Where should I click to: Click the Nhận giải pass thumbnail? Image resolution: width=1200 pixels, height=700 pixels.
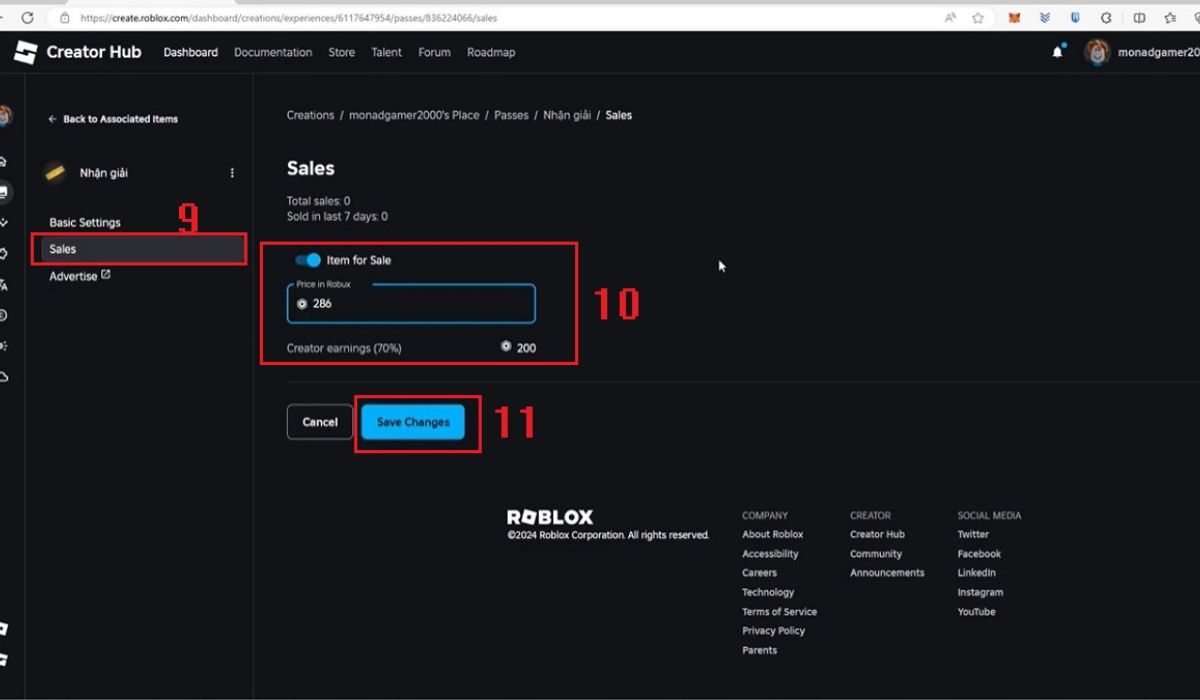point(55,172)
